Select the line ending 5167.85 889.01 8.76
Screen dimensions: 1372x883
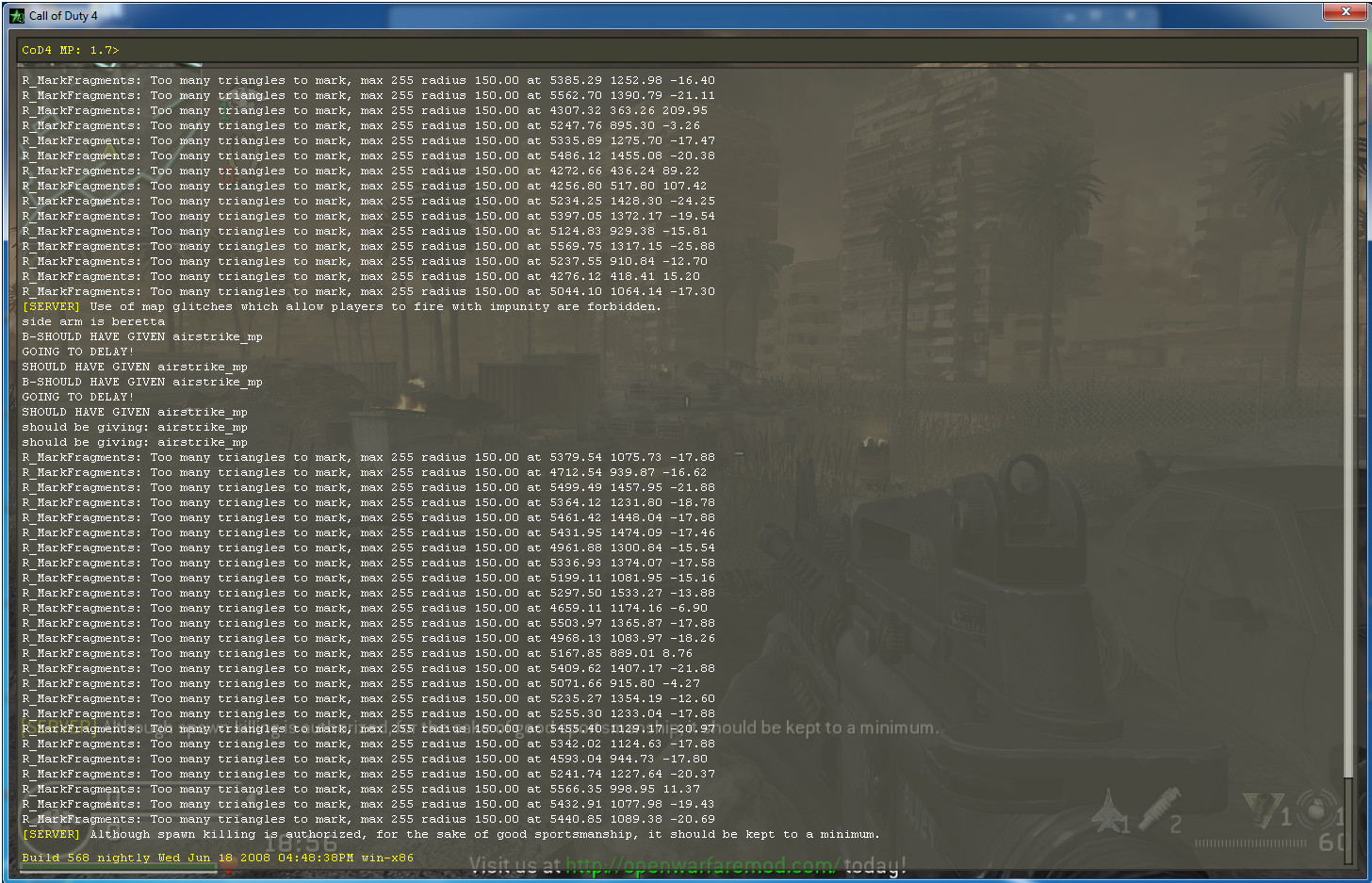pos(357,653)
